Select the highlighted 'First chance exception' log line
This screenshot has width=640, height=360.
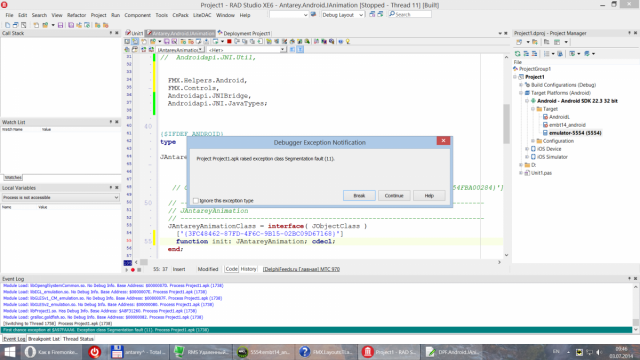316,330
